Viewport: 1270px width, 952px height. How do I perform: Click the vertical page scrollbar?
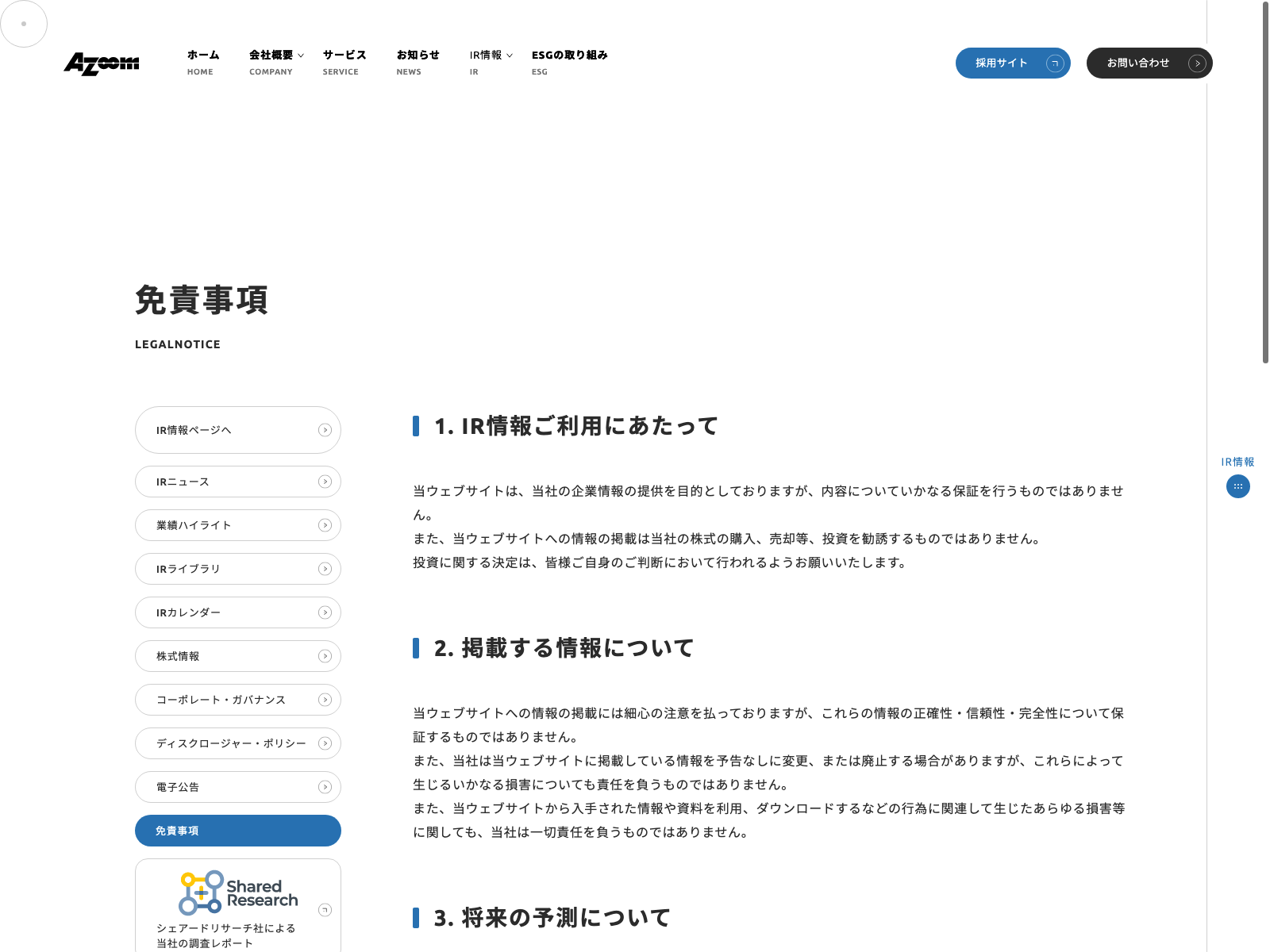pyautogui.click(x=1265, y=182)
